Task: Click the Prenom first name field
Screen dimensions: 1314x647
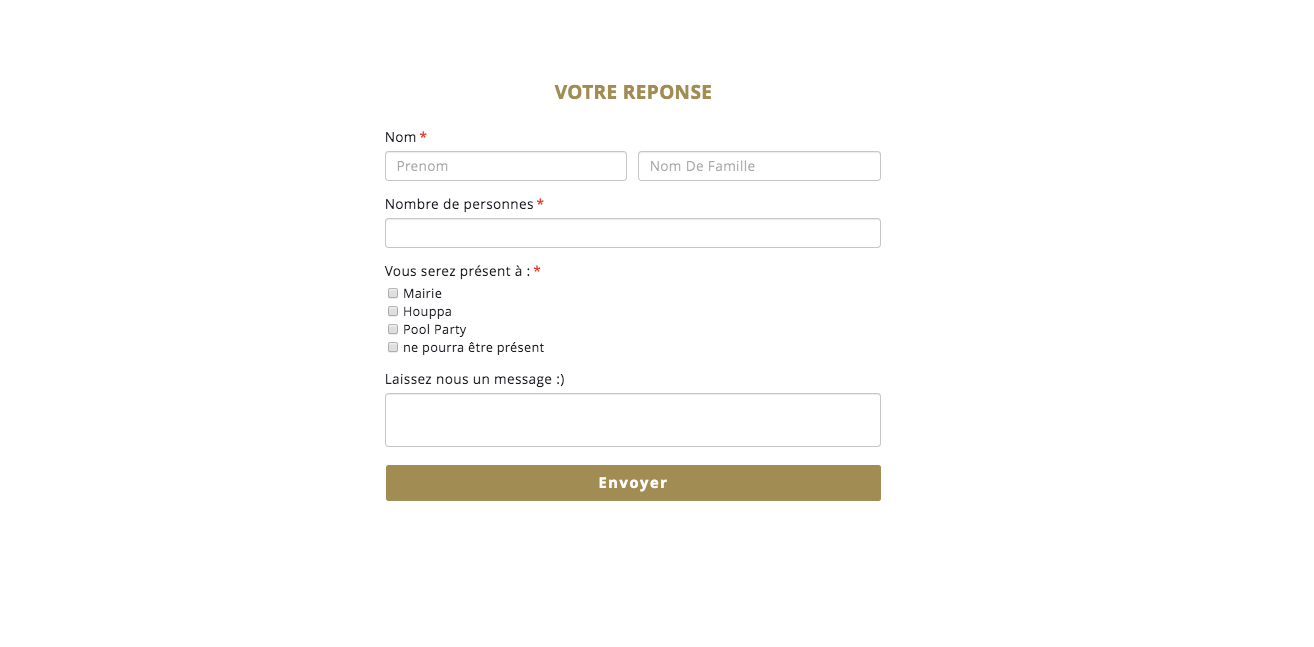Action: [505, 166]
